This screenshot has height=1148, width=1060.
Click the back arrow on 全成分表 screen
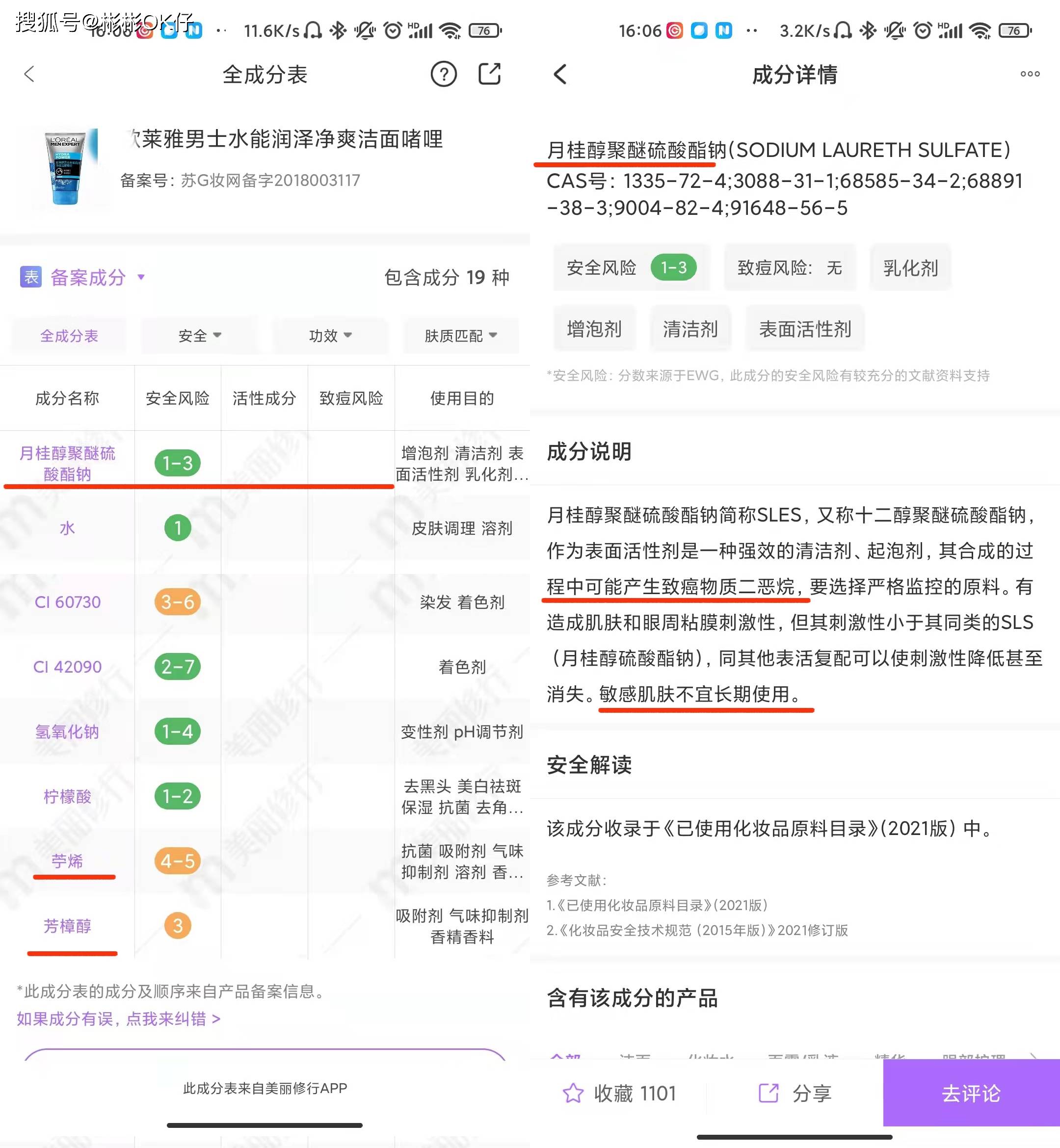[29, 75]
